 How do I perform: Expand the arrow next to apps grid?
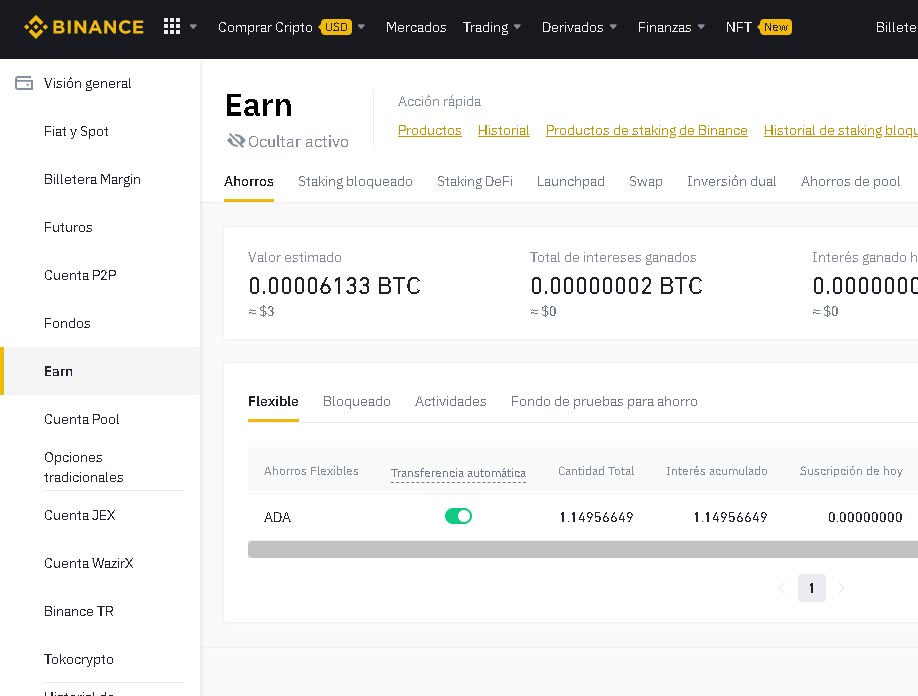tap(193, 27)
